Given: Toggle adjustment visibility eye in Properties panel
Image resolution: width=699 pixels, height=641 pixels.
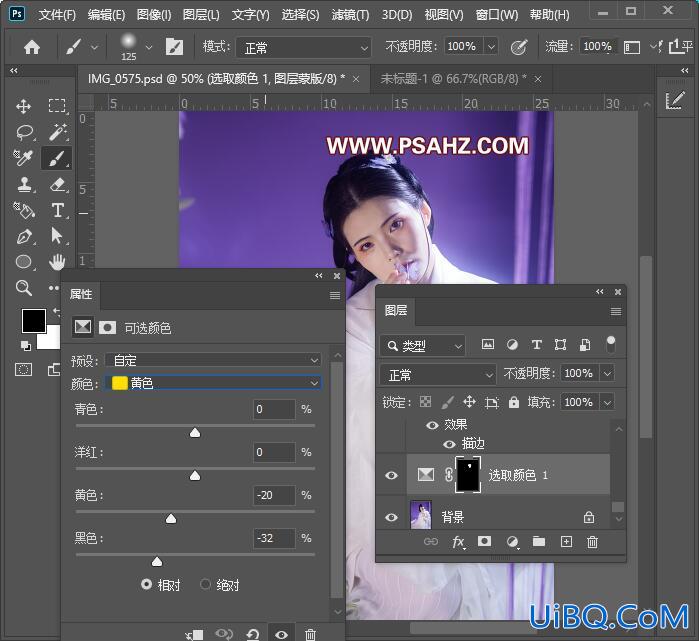Looking at the screenshot, I should [x=281, y=634].
